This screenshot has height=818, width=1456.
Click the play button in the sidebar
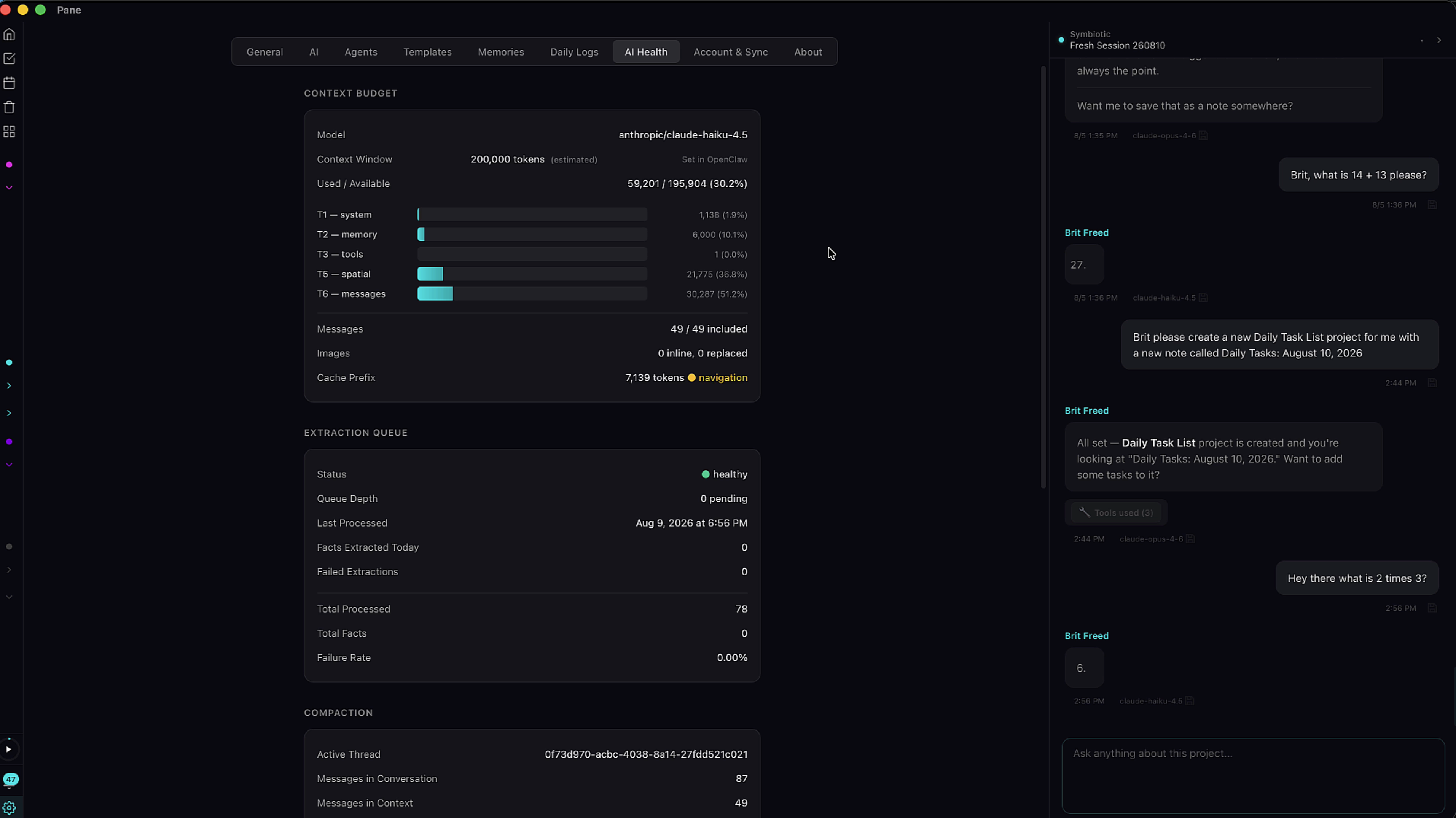click(x=8, y=750)
